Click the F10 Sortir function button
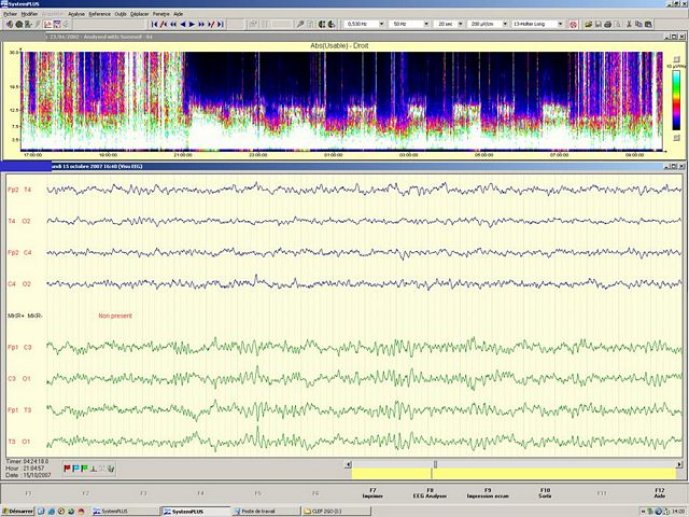689x517 pixels. click(x=545, y=493)
